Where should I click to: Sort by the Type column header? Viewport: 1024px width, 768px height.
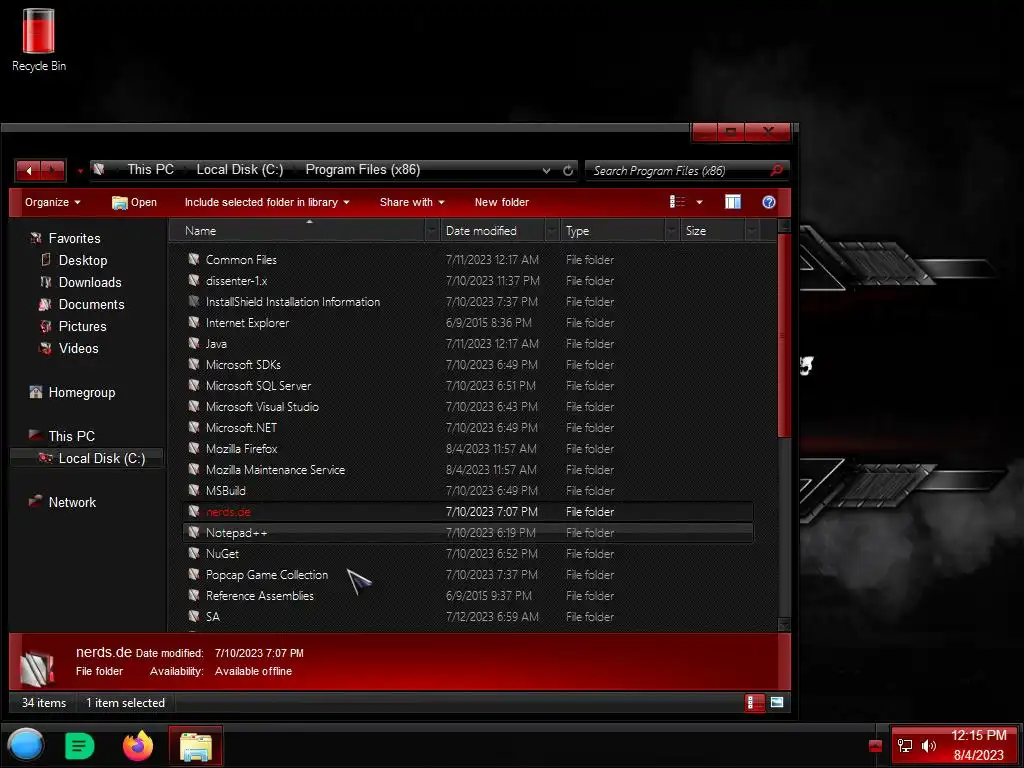[x=613, y=231]
